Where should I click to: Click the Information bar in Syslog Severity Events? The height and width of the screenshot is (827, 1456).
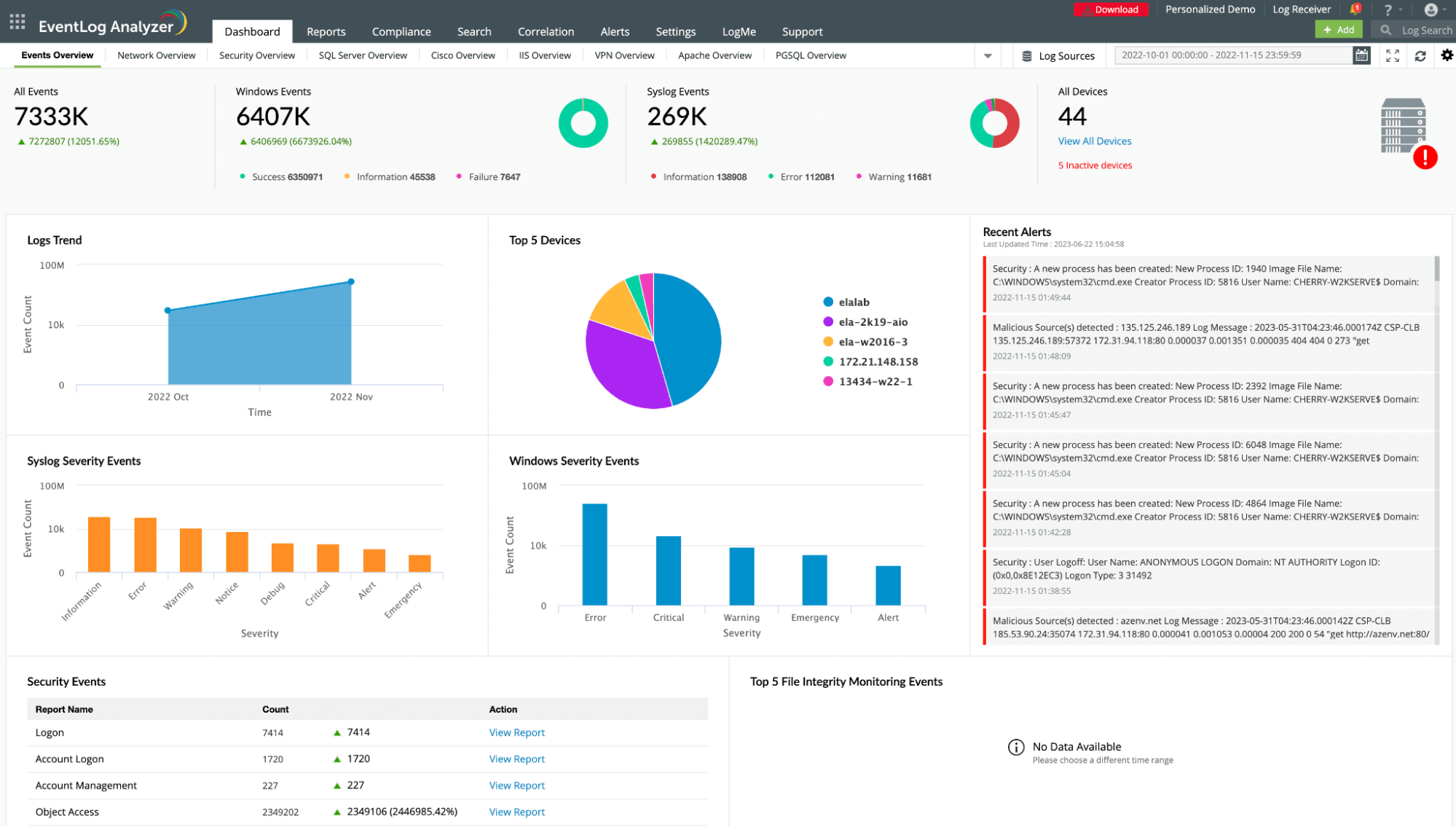point(99,545)
